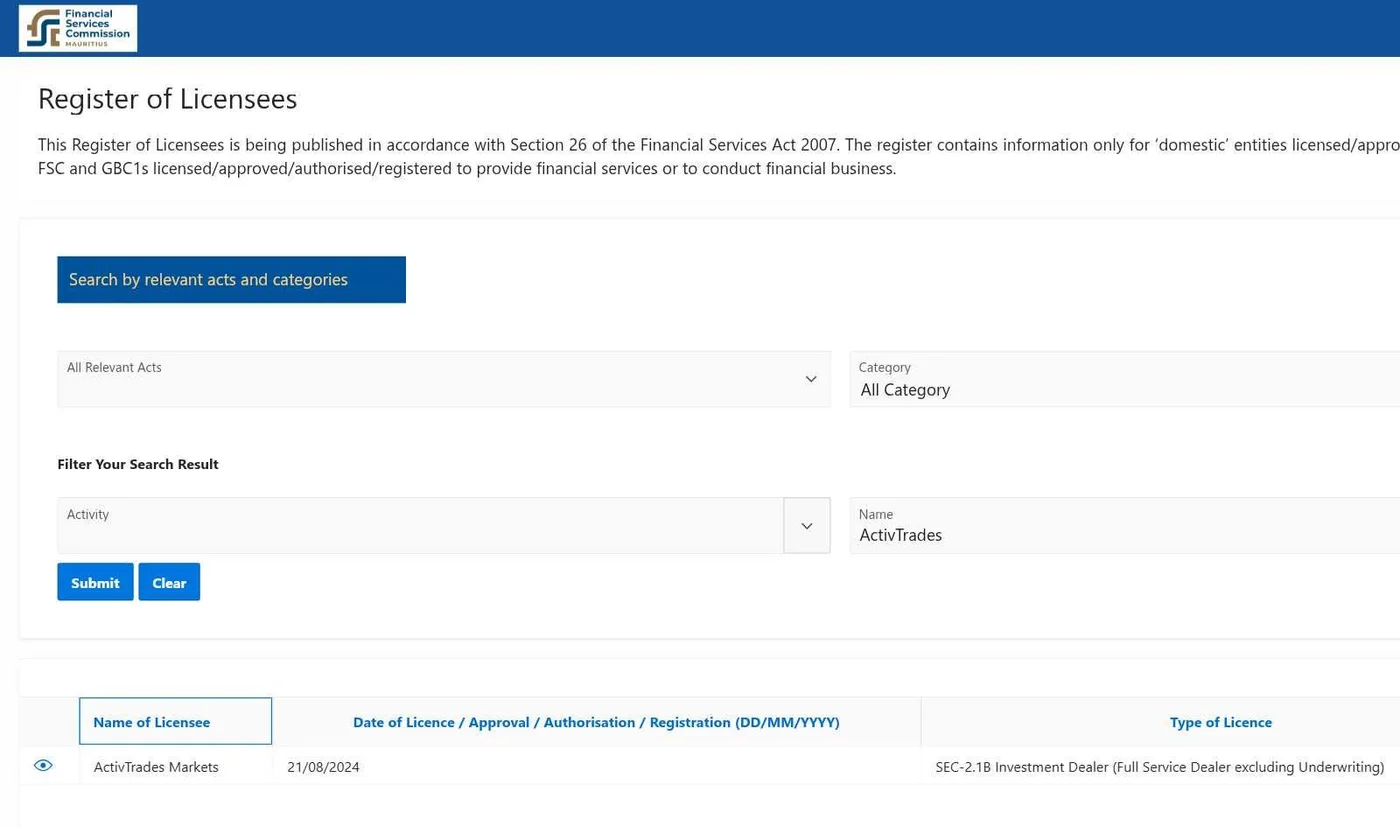
Task: Focus the Activity text field
Action: (421, 526)
